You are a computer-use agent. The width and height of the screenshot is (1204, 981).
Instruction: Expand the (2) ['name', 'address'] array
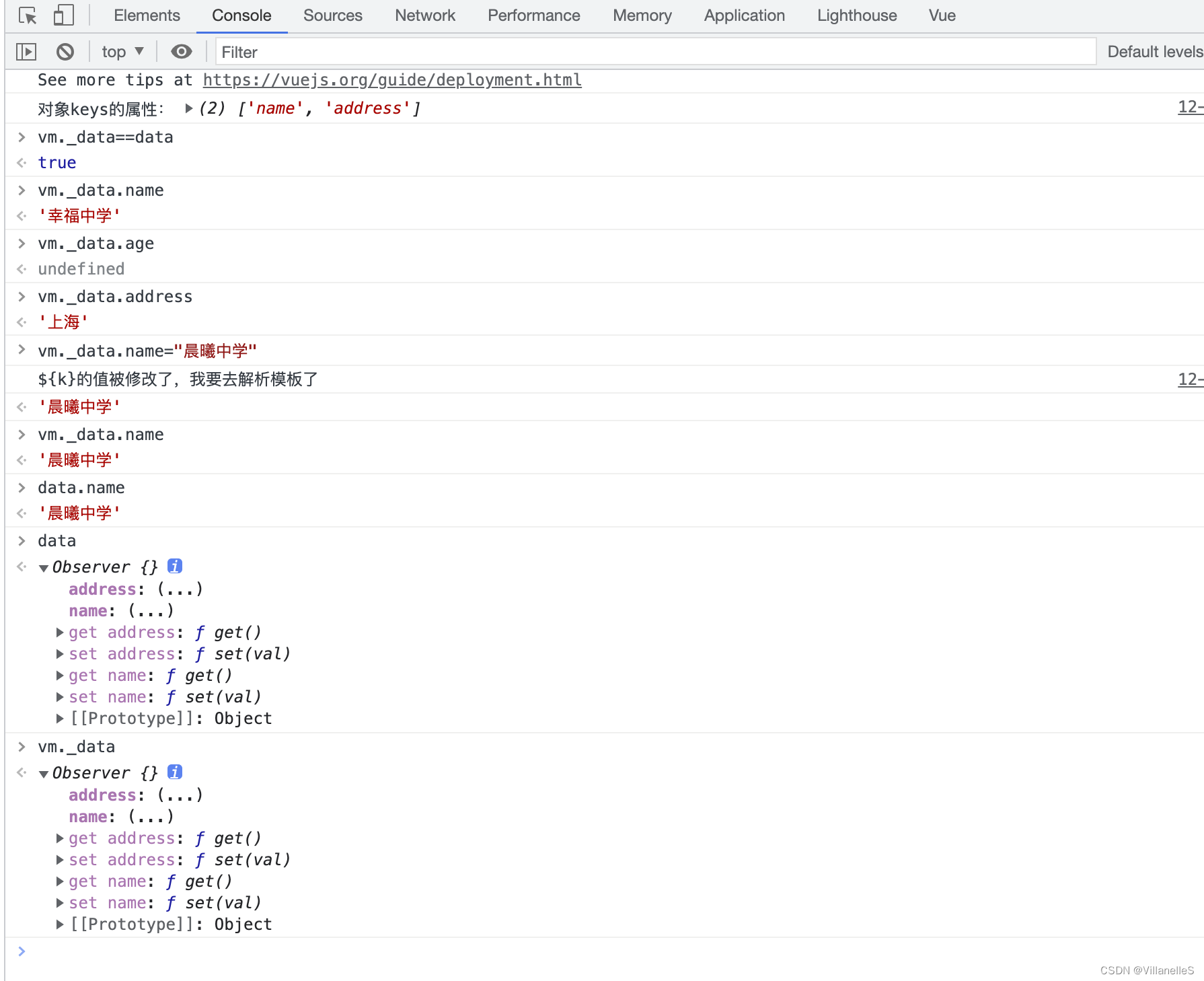click(189, 108)
